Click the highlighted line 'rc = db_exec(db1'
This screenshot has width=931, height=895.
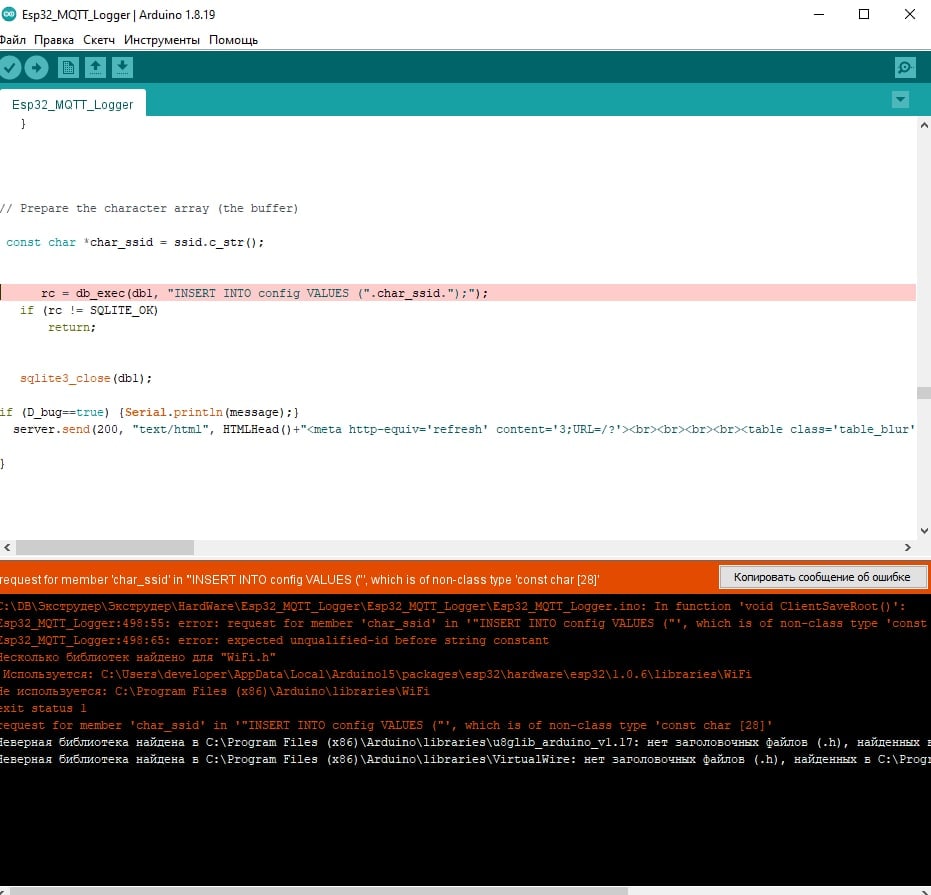click(457, 293)
